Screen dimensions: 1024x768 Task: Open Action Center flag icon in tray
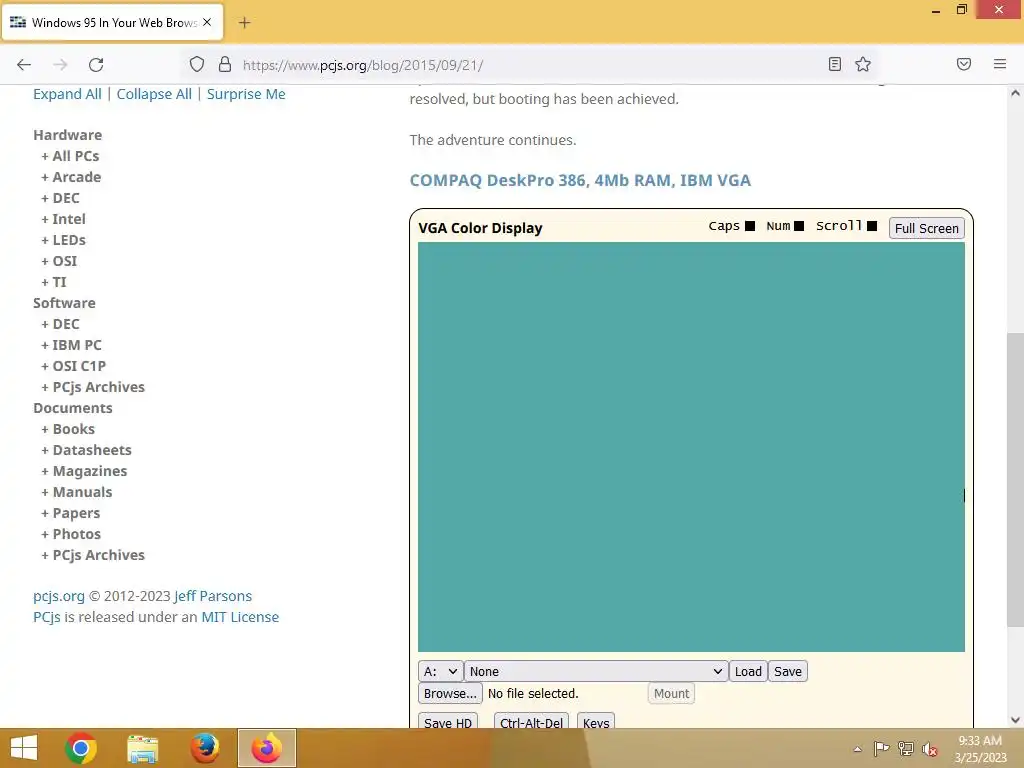[x=881, y=748]
